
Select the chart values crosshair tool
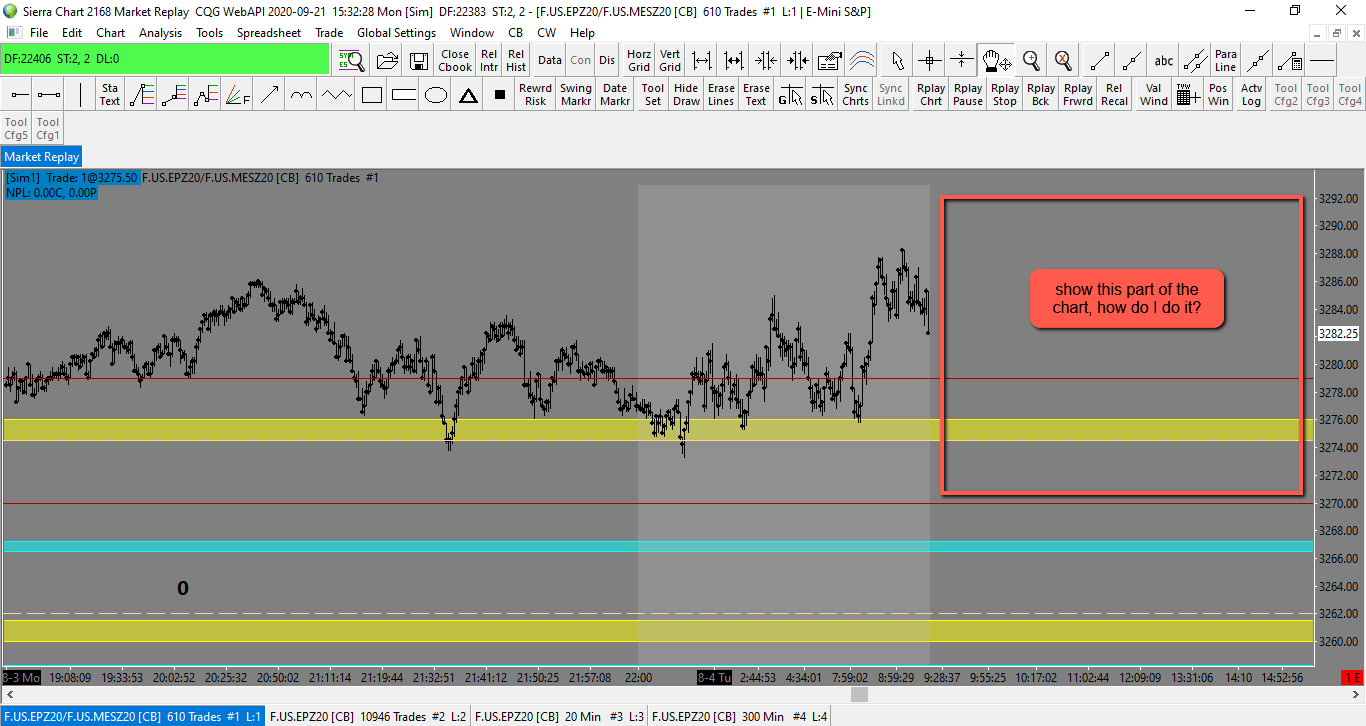tap(930, 60)
